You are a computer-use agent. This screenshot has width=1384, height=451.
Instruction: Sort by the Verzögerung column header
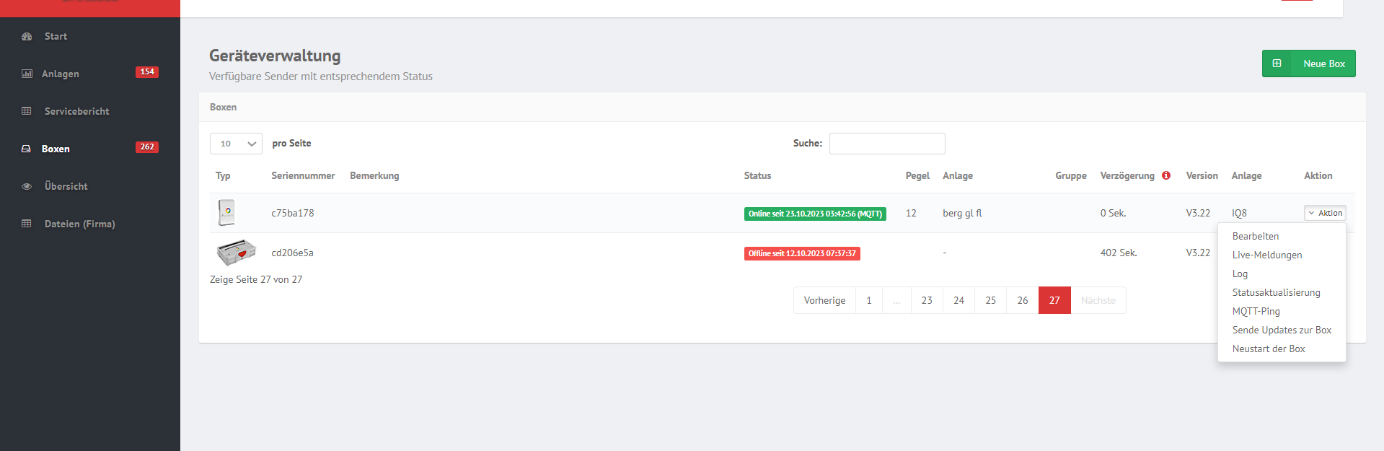1127,176
